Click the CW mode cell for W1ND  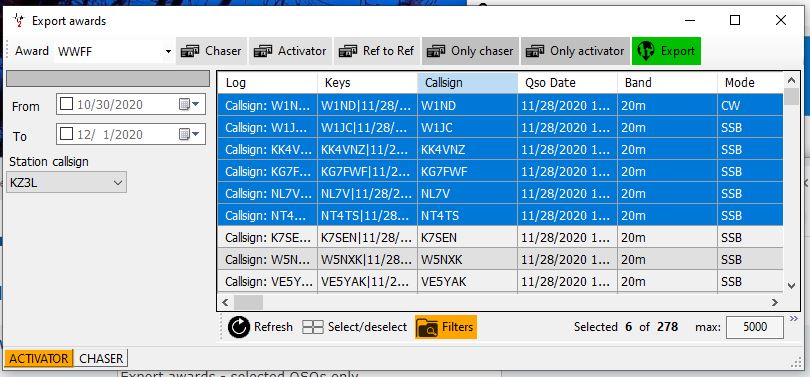[x=750, y=105]
